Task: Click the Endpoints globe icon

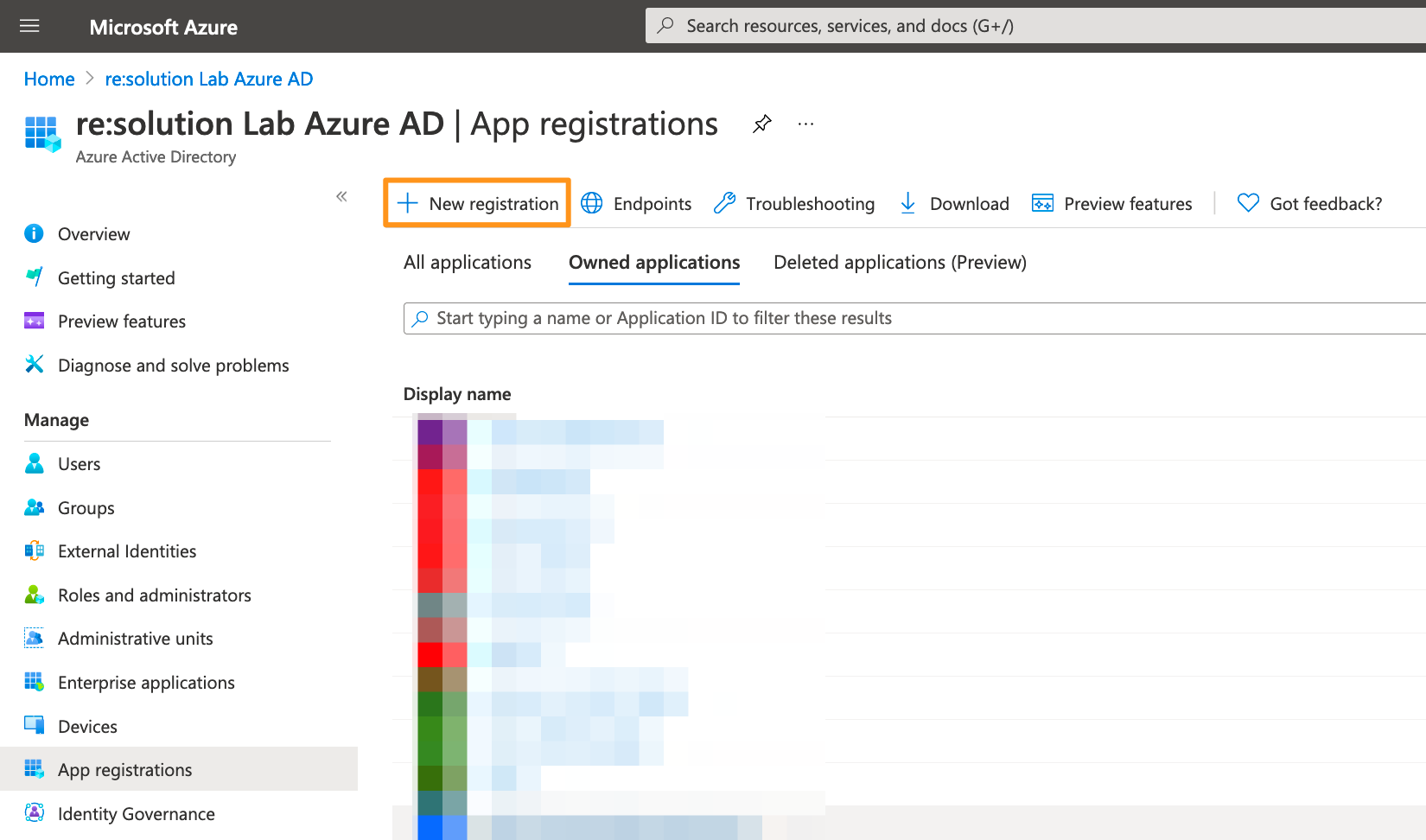Action: pos(592,203)
